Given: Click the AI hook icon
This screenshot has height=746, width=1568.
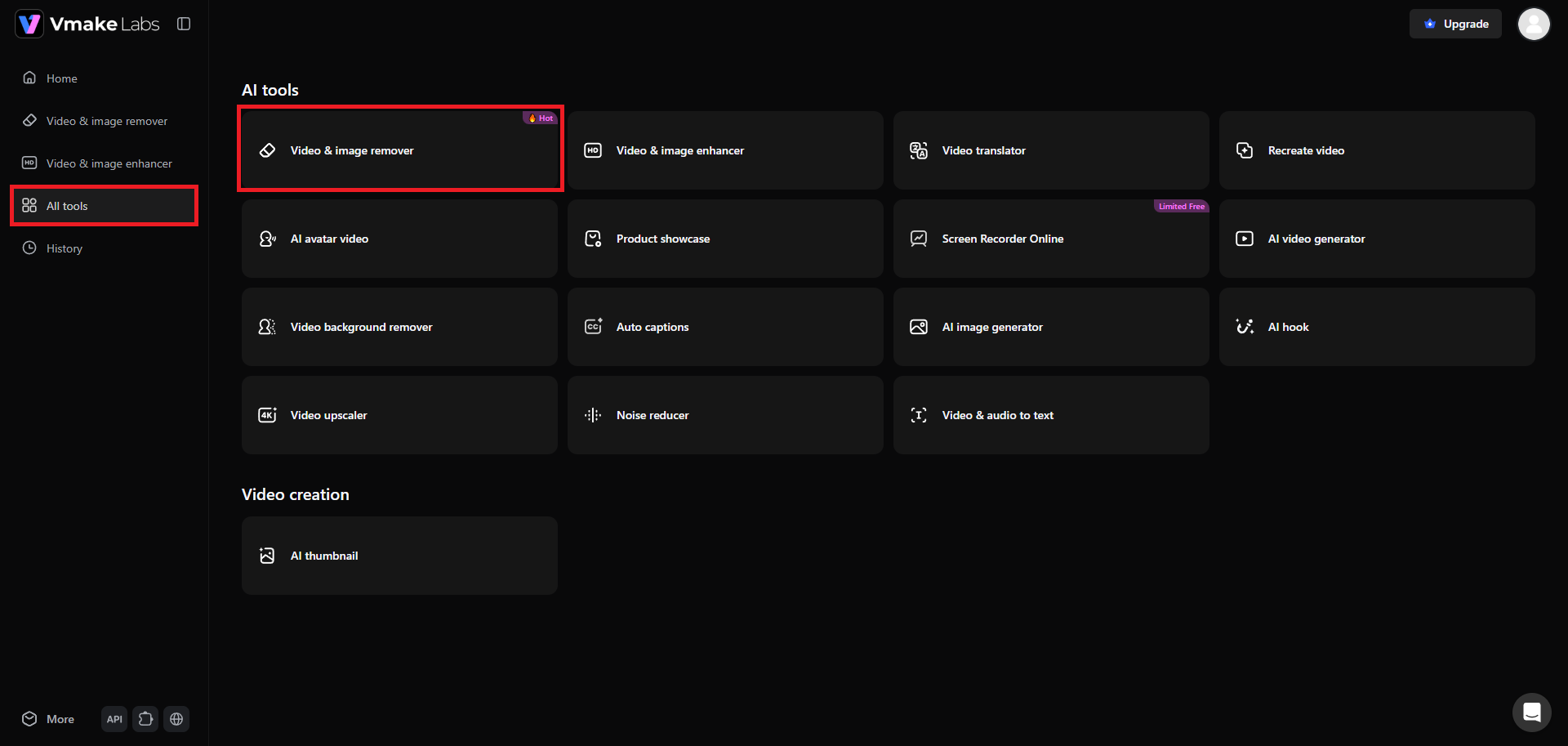Looking at the screenshot, I should (x=1245, y=327).
